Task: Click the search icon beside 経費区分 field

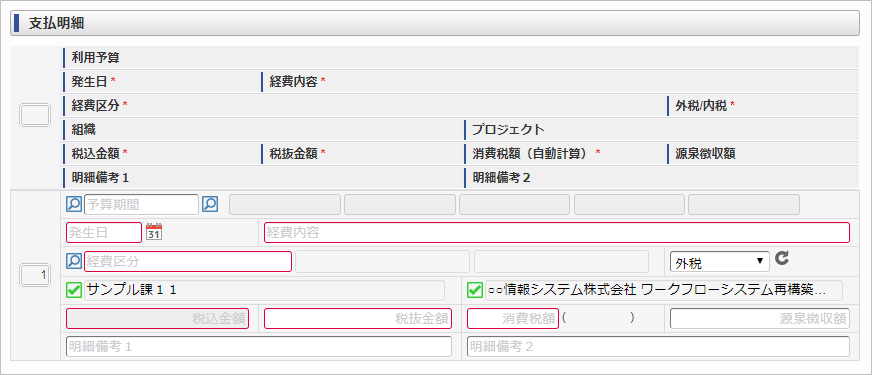Action: [x=73, y=261]
